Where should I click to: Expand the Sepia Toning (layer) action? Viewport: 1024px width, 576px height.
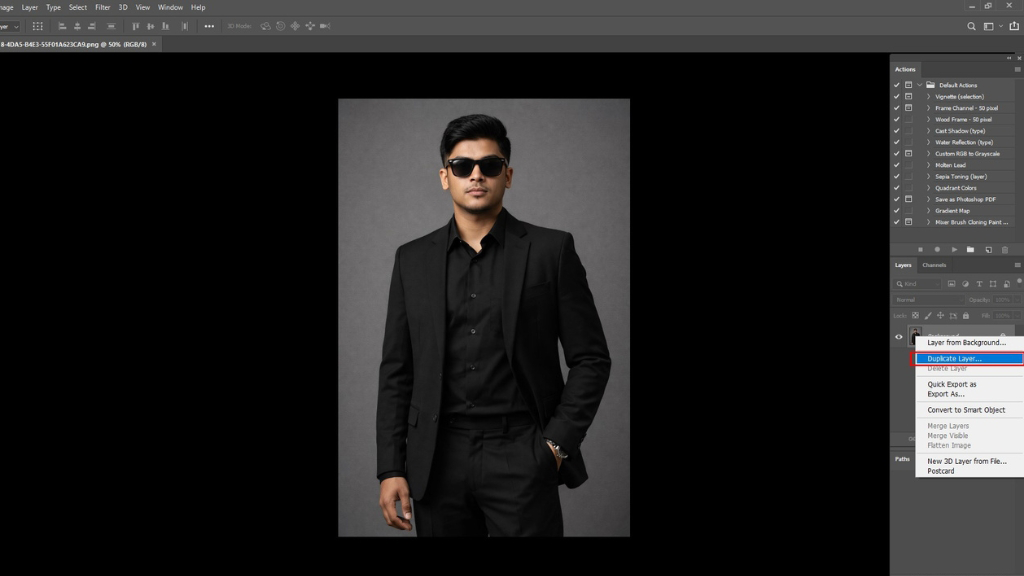coord(929,176)
